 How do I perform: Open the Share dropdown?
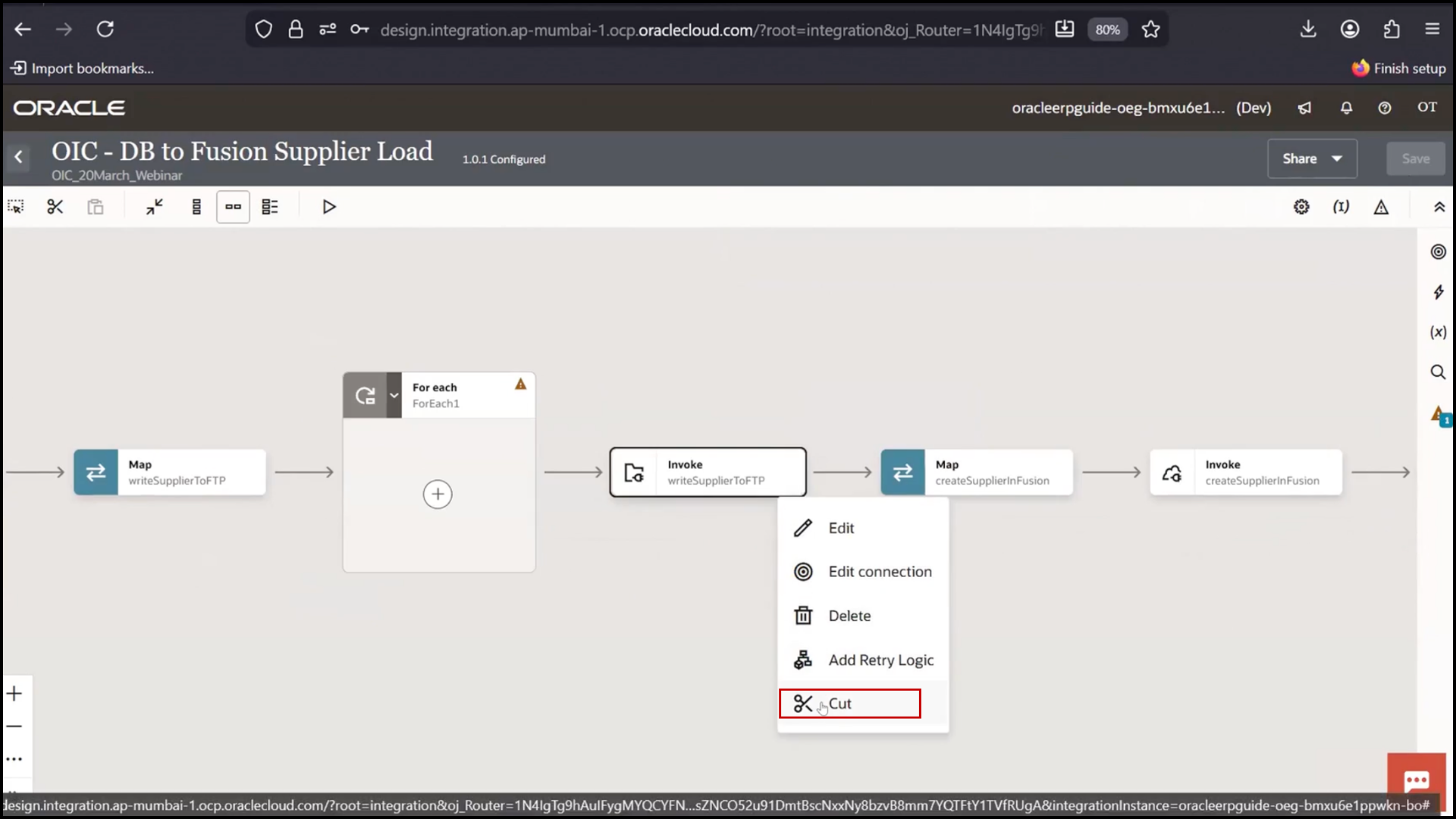tap(1312, 158)
